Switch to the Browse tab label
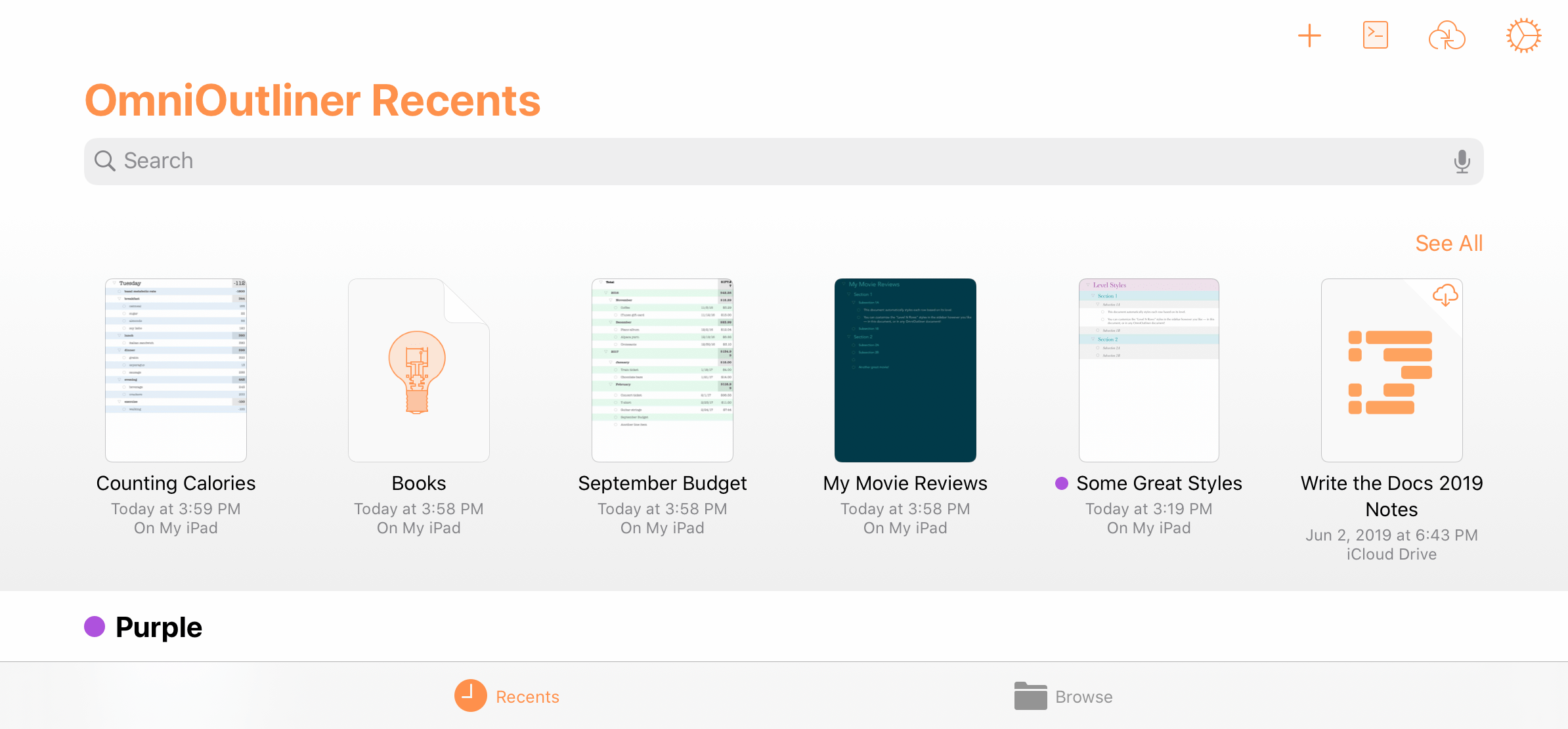The height and width of the screenshot is (729, 1568). coord(1084,697)
